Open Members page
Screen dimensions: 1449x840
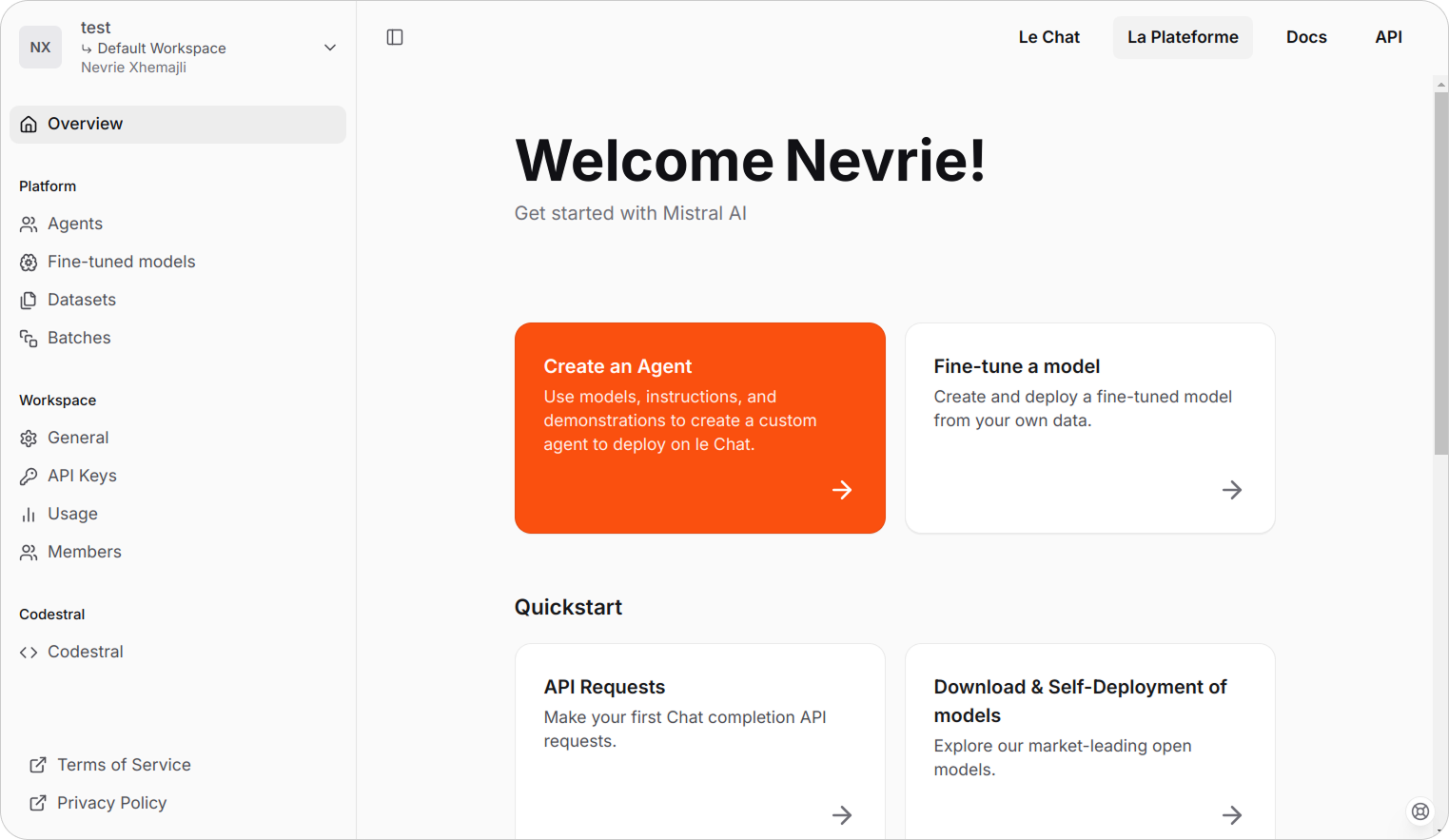[178, 553]
